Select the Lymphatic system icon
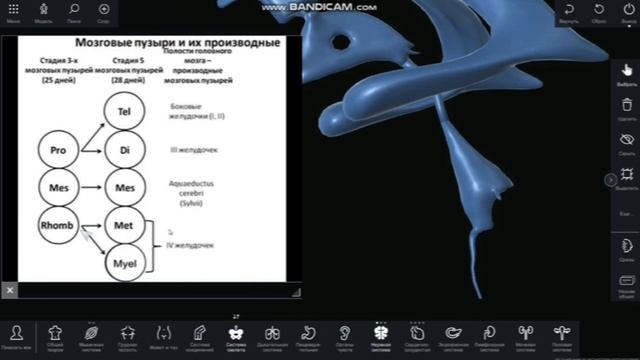 click(x=489, y=333)
